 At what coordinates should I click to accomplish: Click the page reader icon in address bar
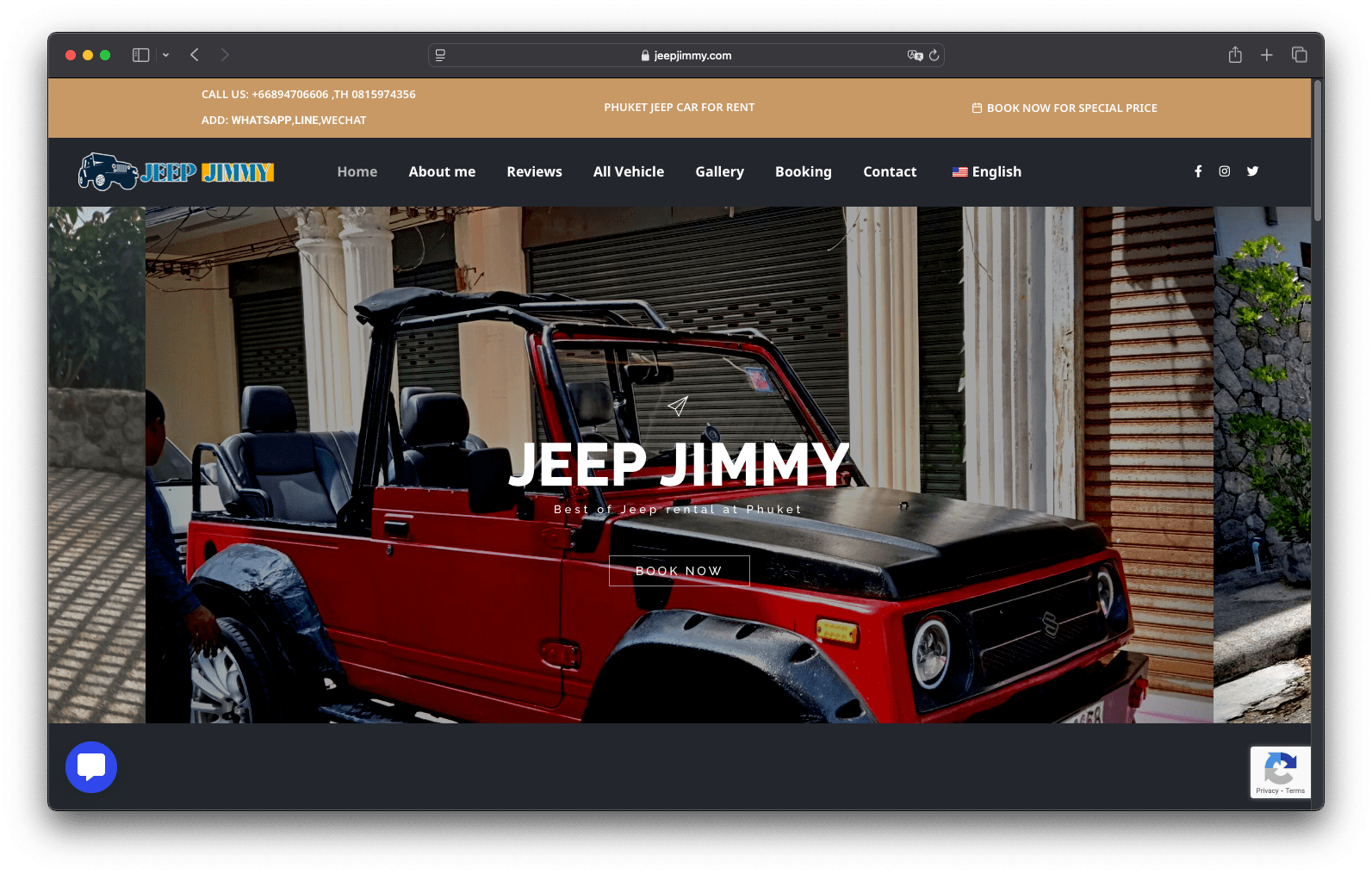pyautogui.click(x=440, y=55)
